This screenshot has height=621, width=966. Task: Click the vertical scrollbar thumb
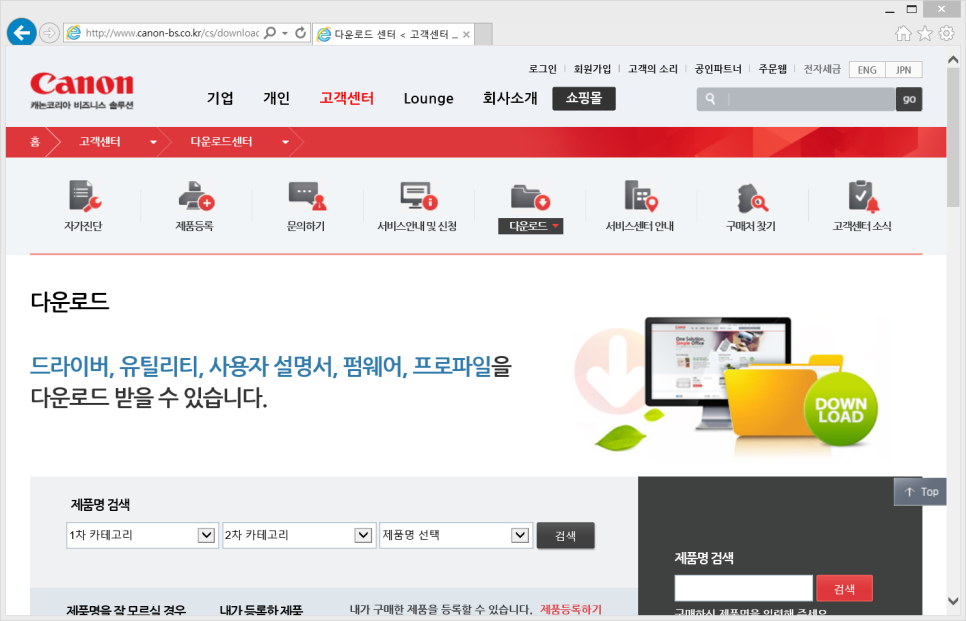click(953, 137)
